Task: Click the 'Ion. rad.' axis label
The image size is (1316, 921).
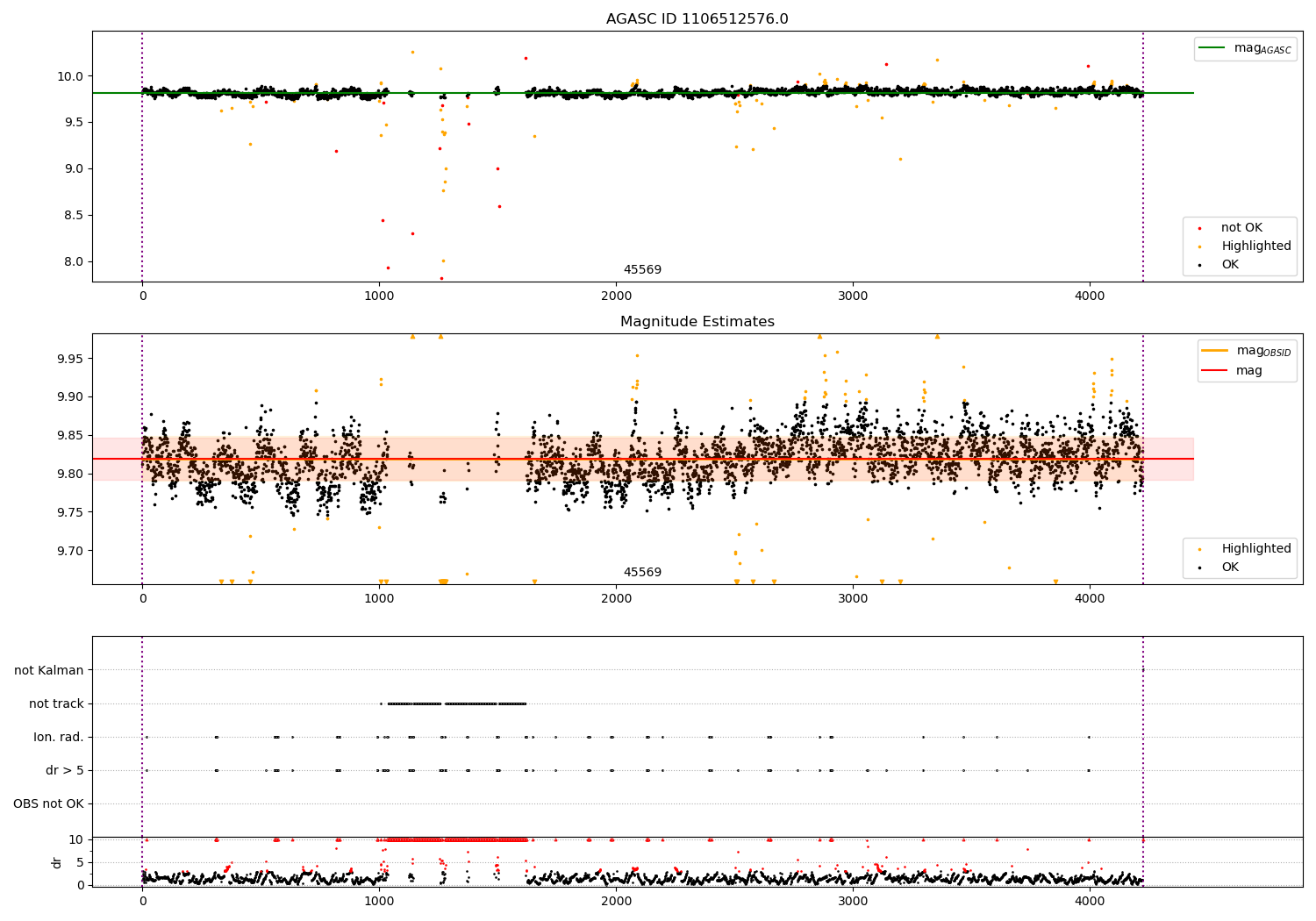Action: pyautogui.click(x=59, y=737)
